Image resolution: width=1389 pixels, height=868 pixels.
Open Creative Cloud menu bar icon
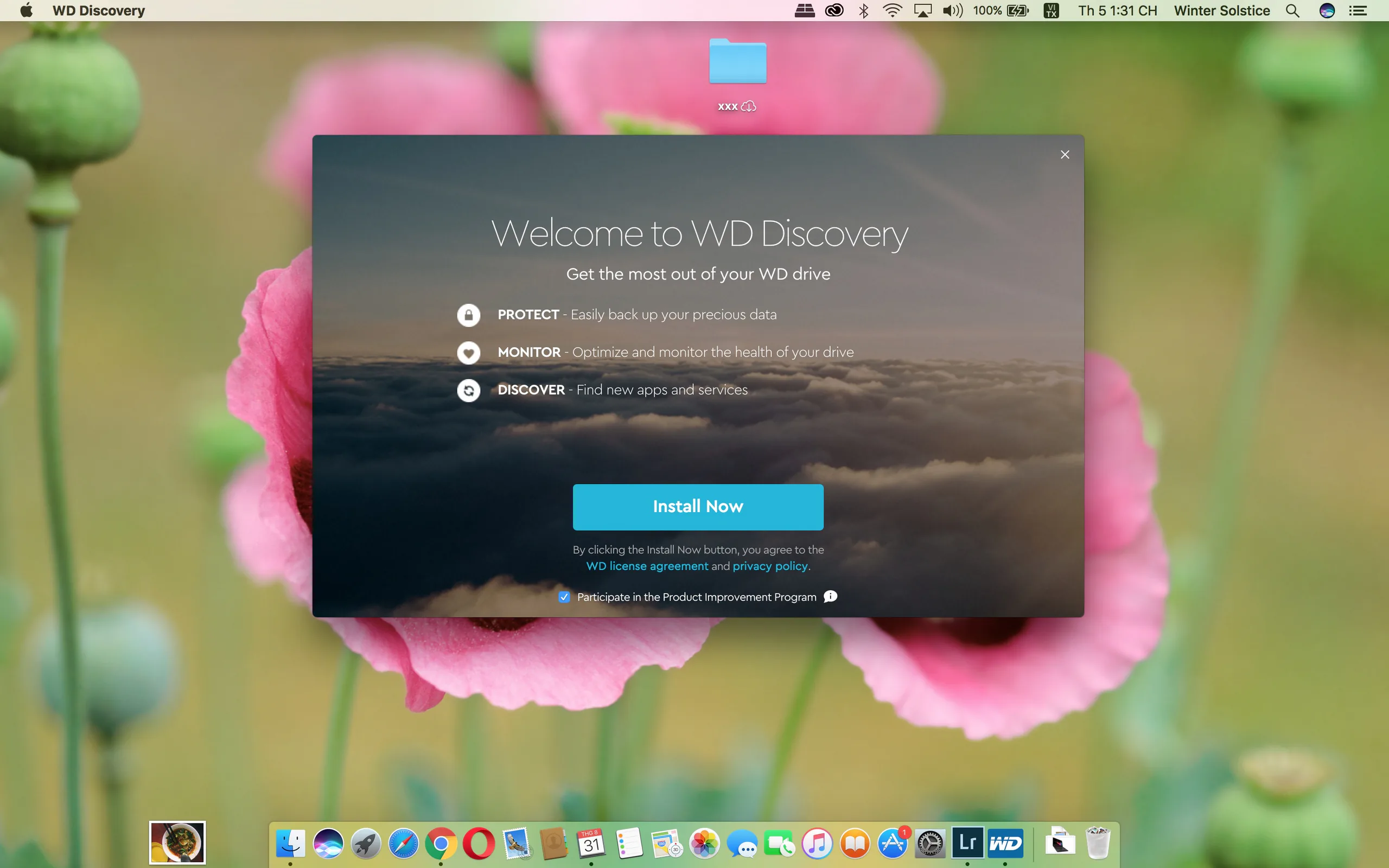[x=834, y=10]
